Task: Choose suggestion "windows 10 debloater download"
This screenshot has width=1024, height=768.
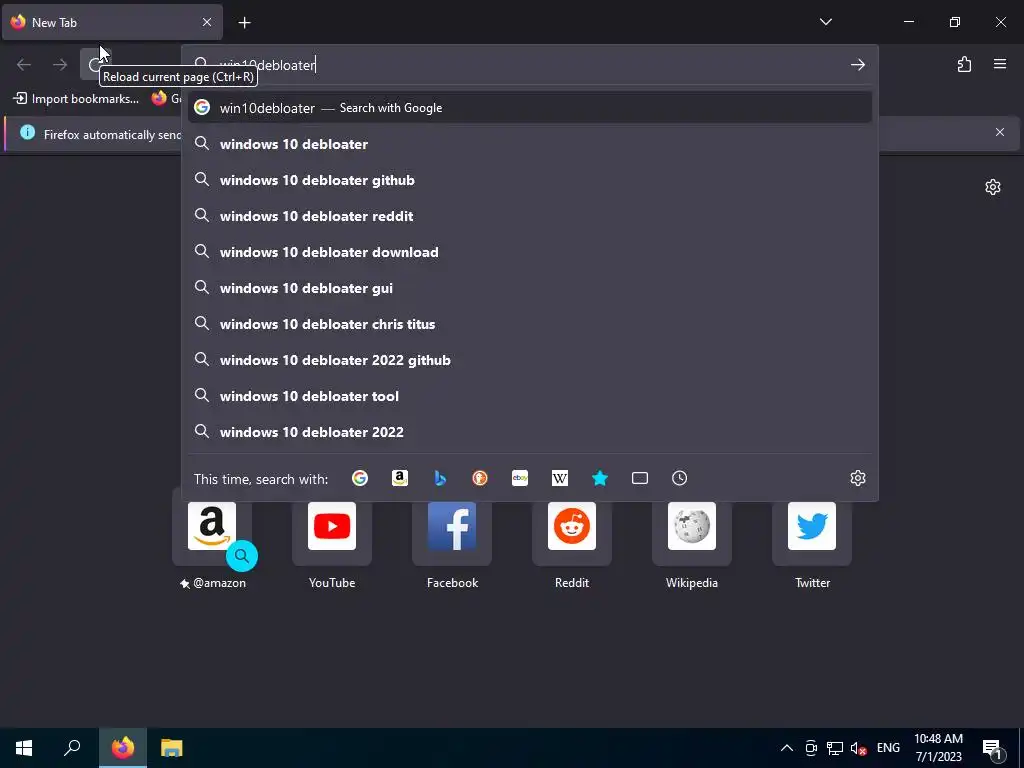Action: (530, 252)
